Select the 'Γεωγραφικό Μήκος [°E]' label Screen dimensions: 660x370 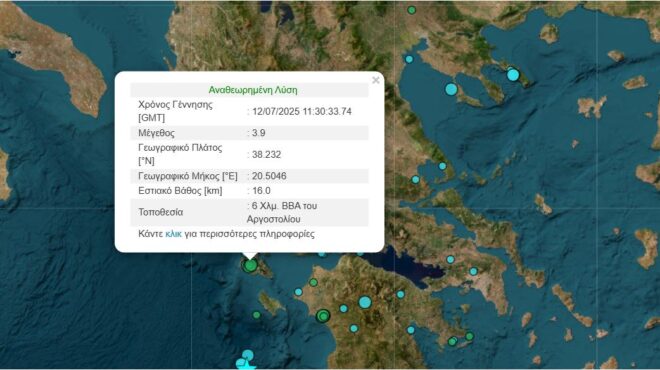point(188,176)
